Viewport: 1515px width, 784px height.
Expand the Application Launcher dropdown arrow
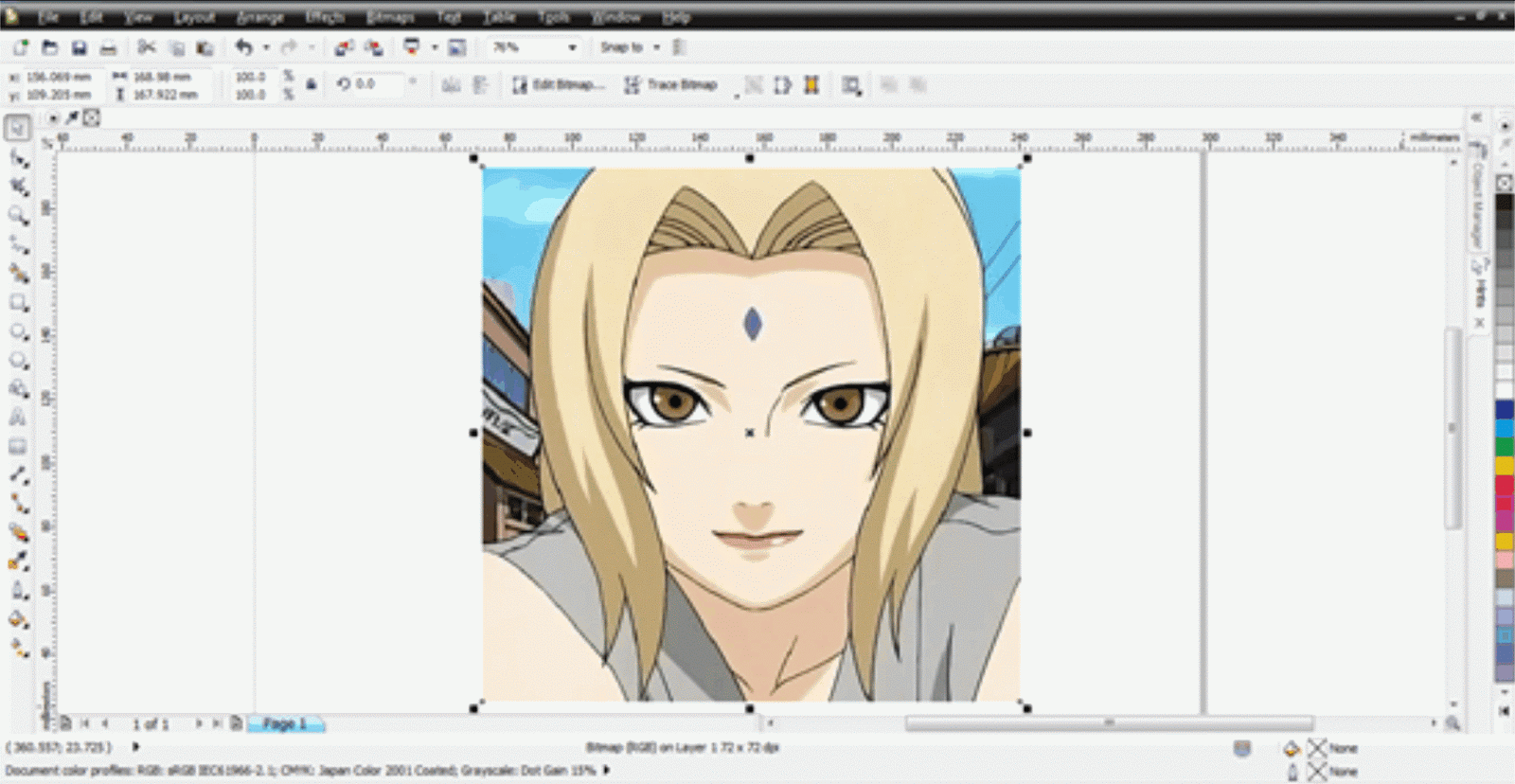point(435,47)
